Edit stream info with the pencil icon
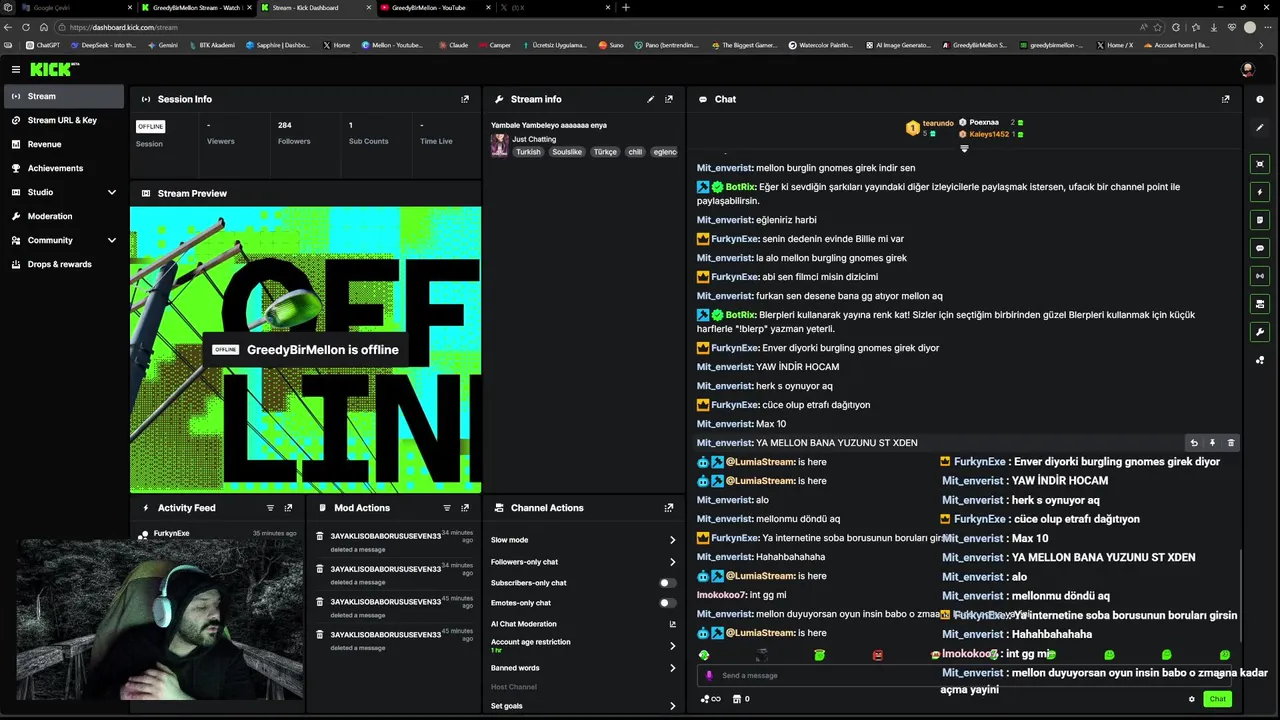Screen dimensions: 1280x720 [x=651, y=99]
